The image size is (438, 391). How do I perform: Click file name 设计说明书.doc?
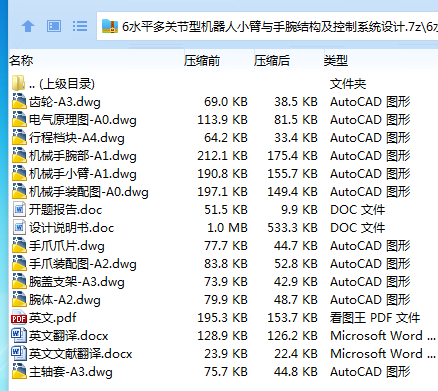(x=71, y=228)
